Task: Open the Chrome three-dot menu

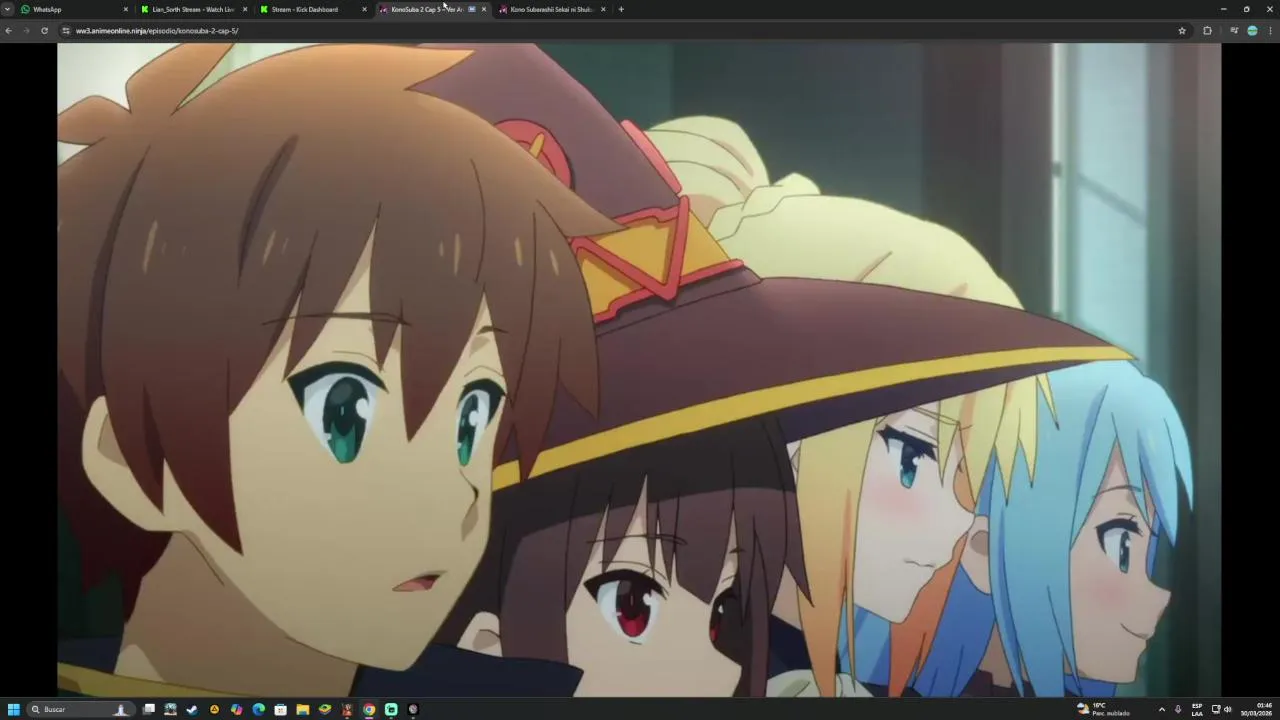Action: point(1271,30)
